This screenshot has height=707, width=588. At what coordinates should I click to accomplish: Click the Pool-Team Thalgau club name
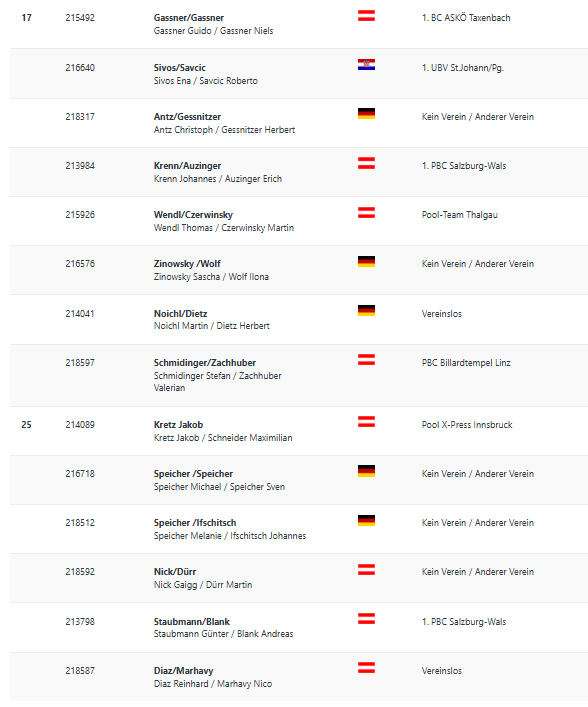click(459, 215)
